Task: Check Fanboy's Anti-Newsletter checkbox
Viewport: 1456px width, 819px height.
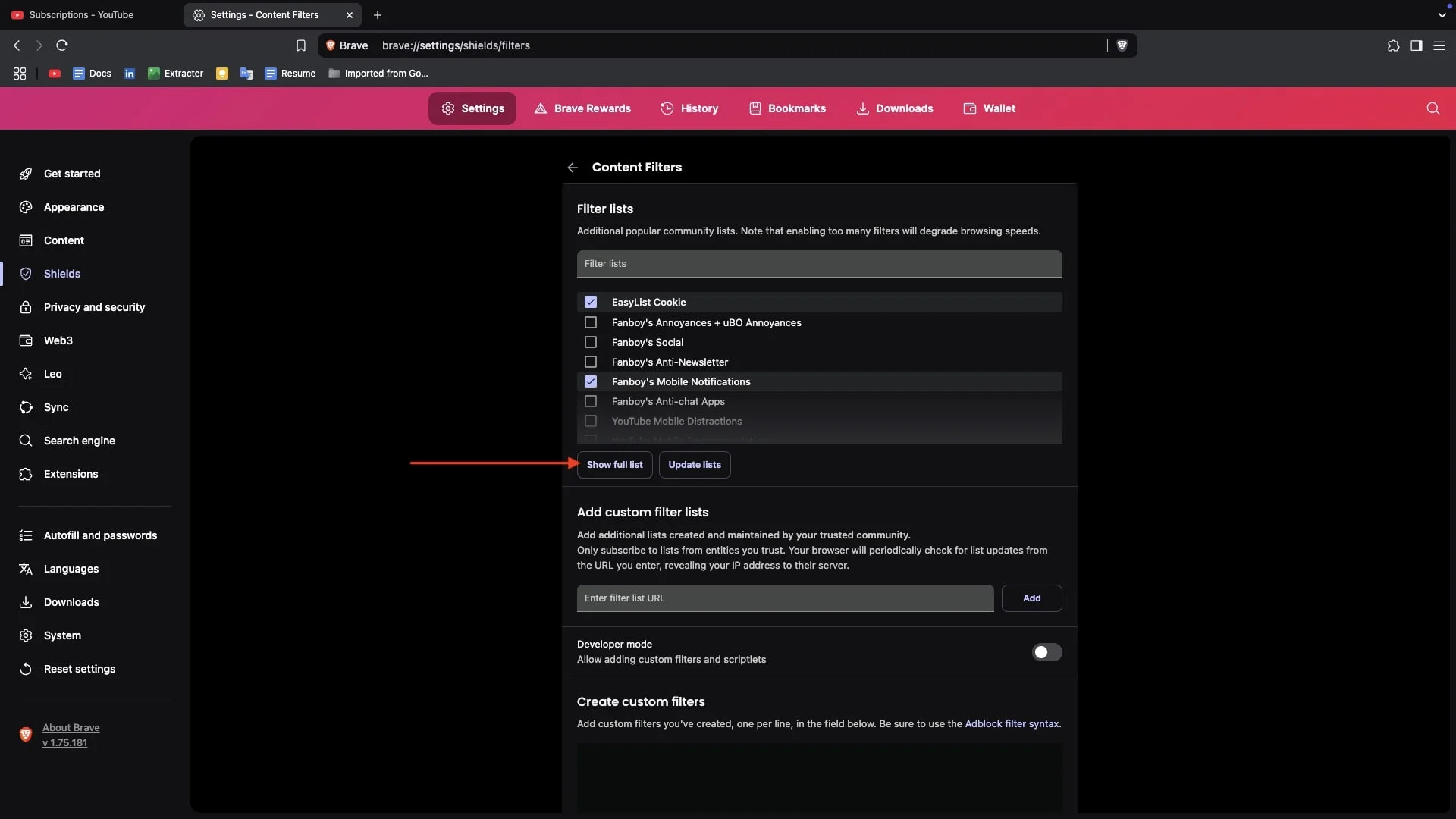Action: pyautogui.click(x=591, y=362)
